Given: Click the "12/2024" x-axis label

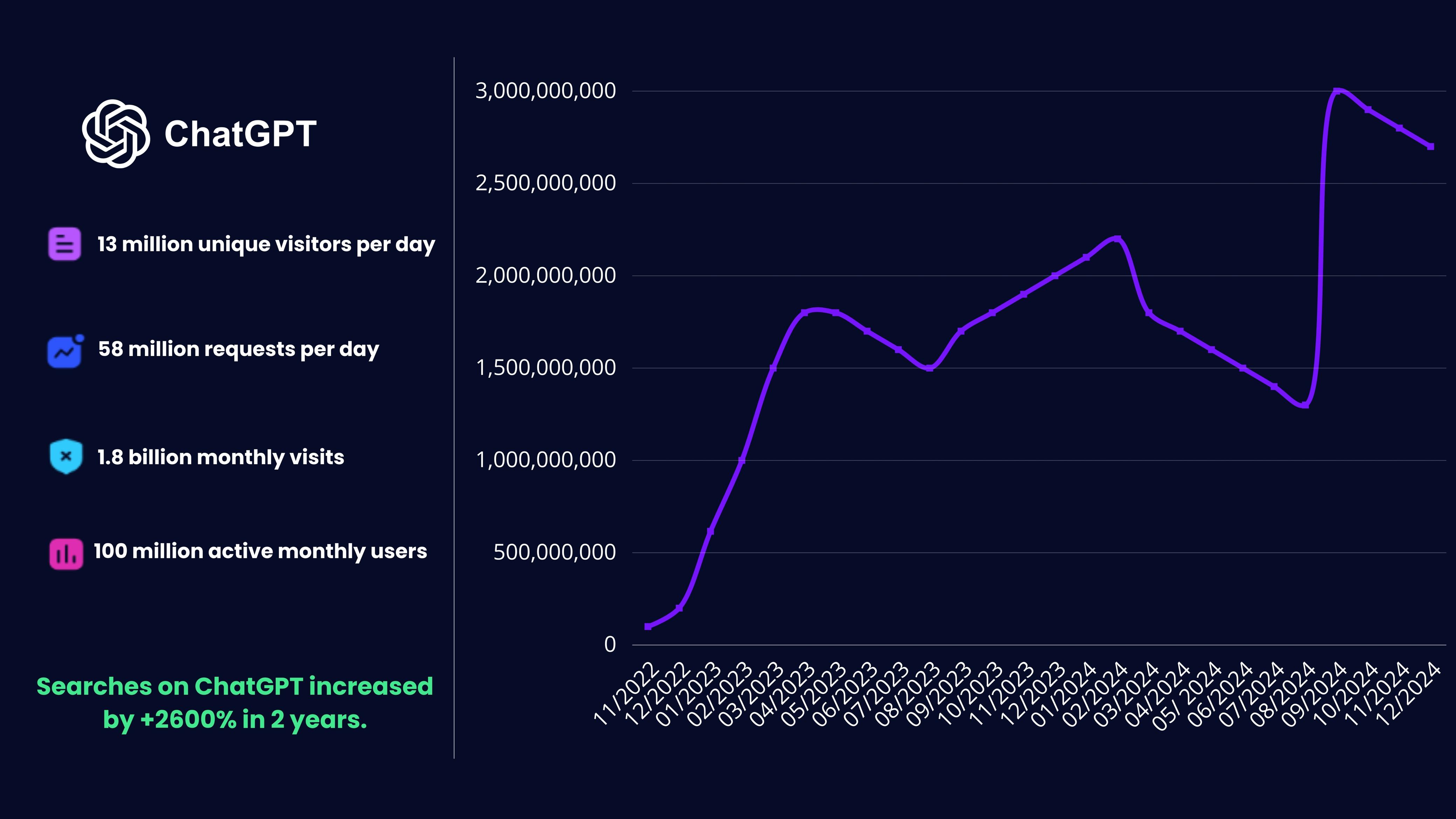Looking at the screenshot, I should coord(1408,694).
